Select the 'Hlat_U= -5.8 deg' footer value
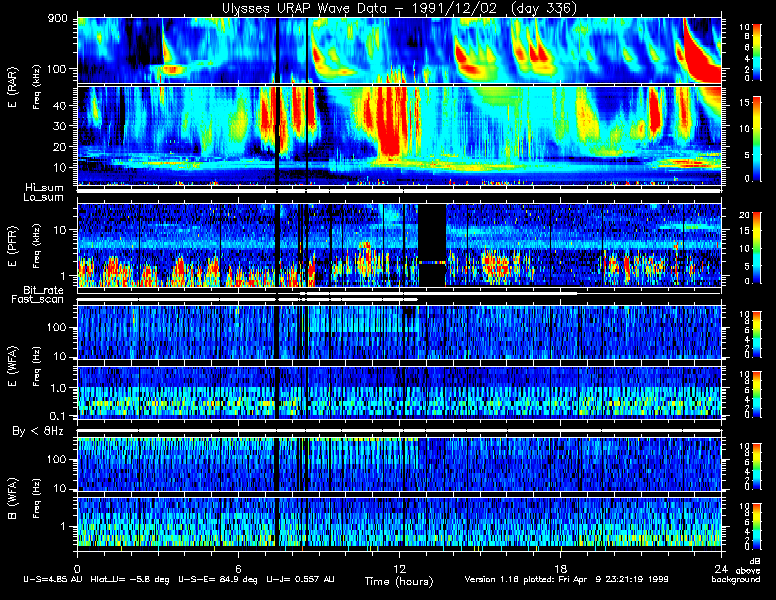The image size is (776, 600). 130,579
